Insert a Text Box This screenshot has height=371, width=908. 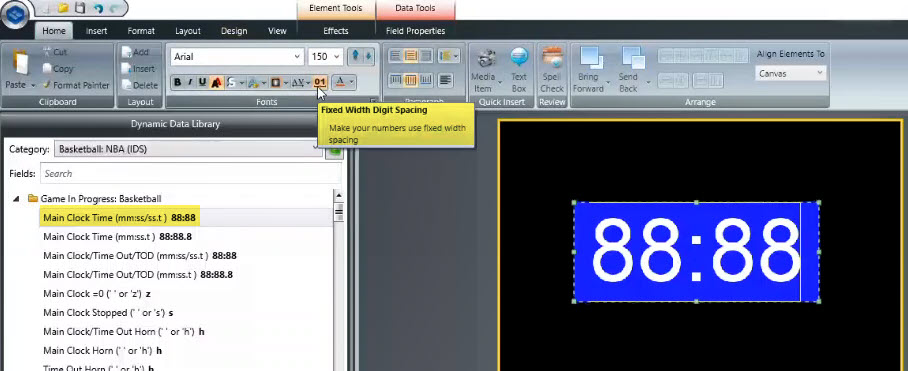[x=519, y=70]
